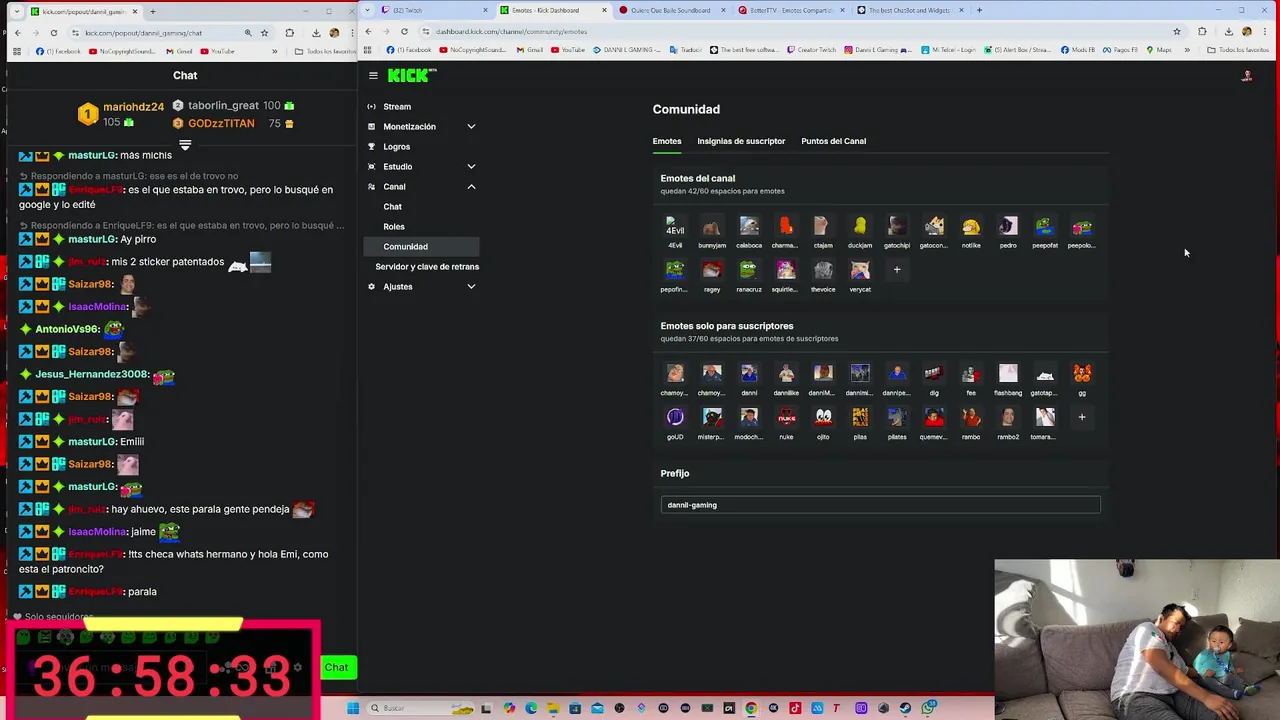
Task: Reload the Kick dashboard page
Action: [404, 31]
